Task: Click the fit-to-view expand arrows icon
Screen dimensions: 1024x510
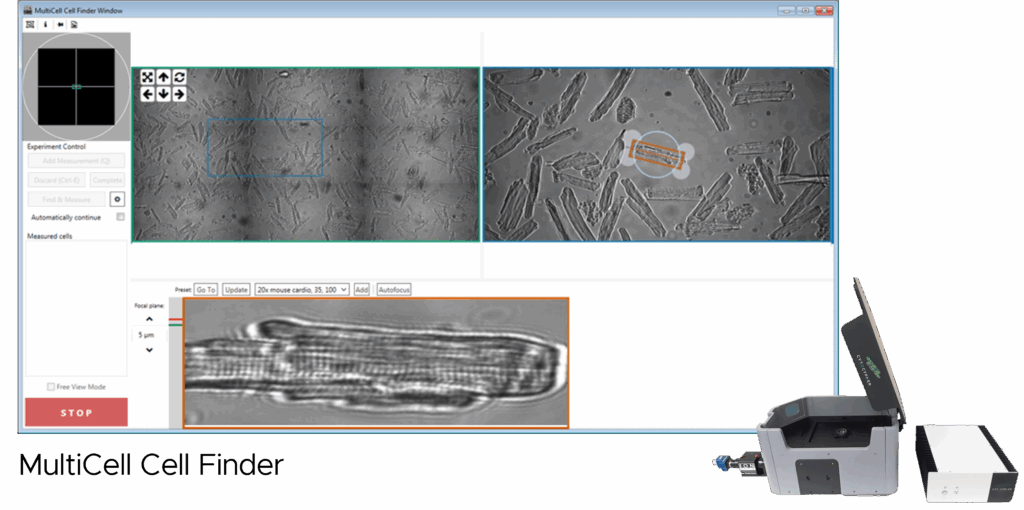Action: [147, 77]
